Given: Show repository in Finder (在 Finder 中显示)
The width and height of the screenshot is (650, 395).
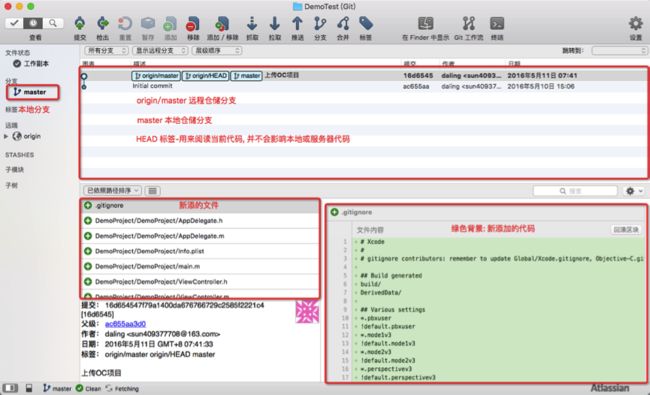Looking at the screenshot, I should (x=425, y=24).
